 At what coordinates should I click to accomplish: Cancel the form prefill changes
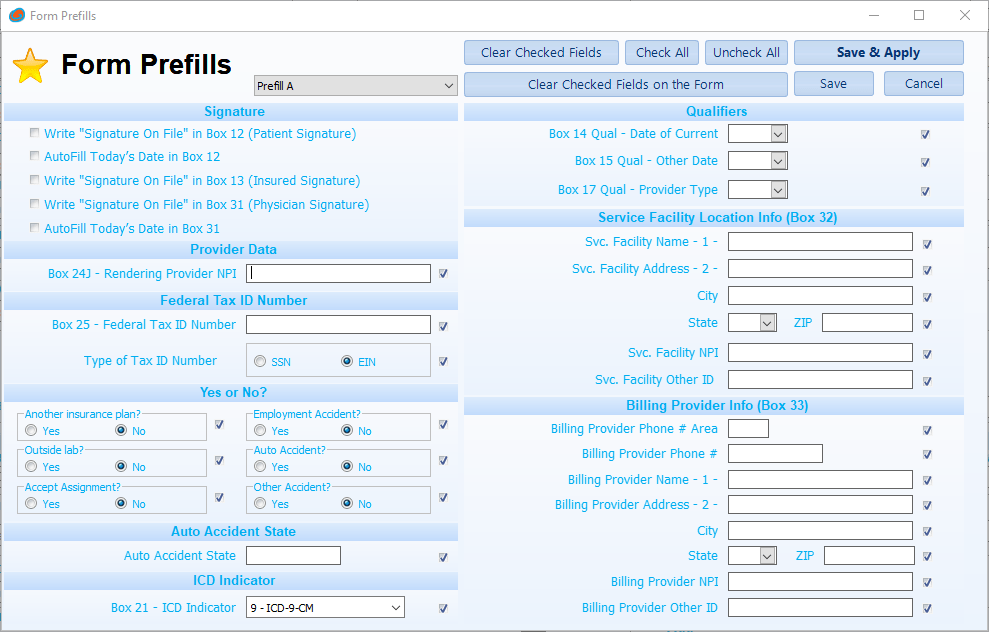pos(923,84)
